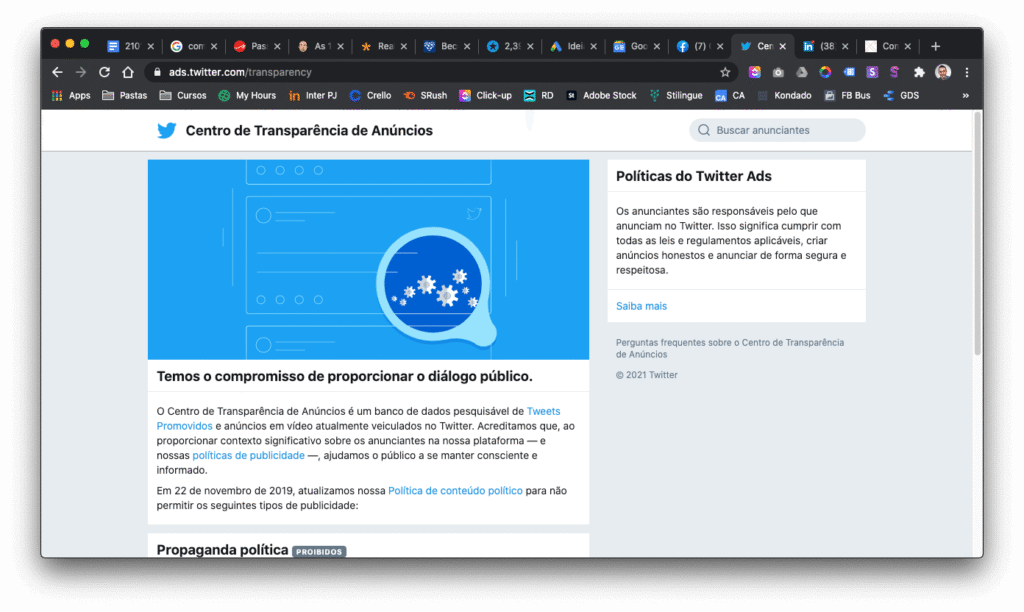The height and width of the screenshot is (612, 1024).
Task: Click the Twitter bird logo in page header
Action: click(x=167, y=131)
